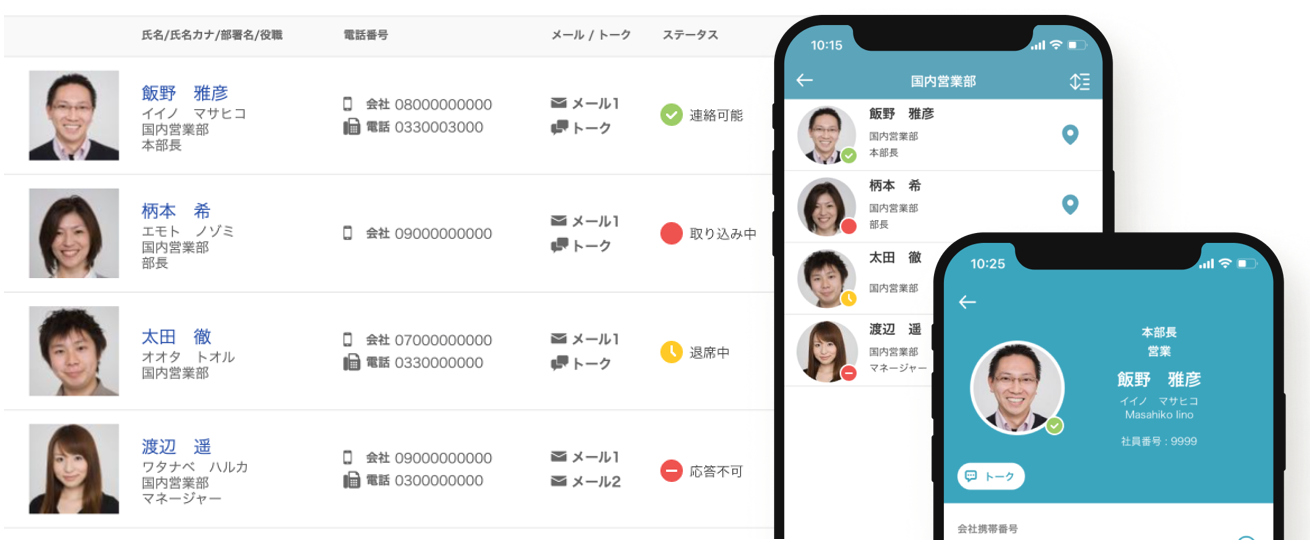Tap Masahiko Iino text on profile phone
The image size is (1310, 553).
pos(1159,414)
